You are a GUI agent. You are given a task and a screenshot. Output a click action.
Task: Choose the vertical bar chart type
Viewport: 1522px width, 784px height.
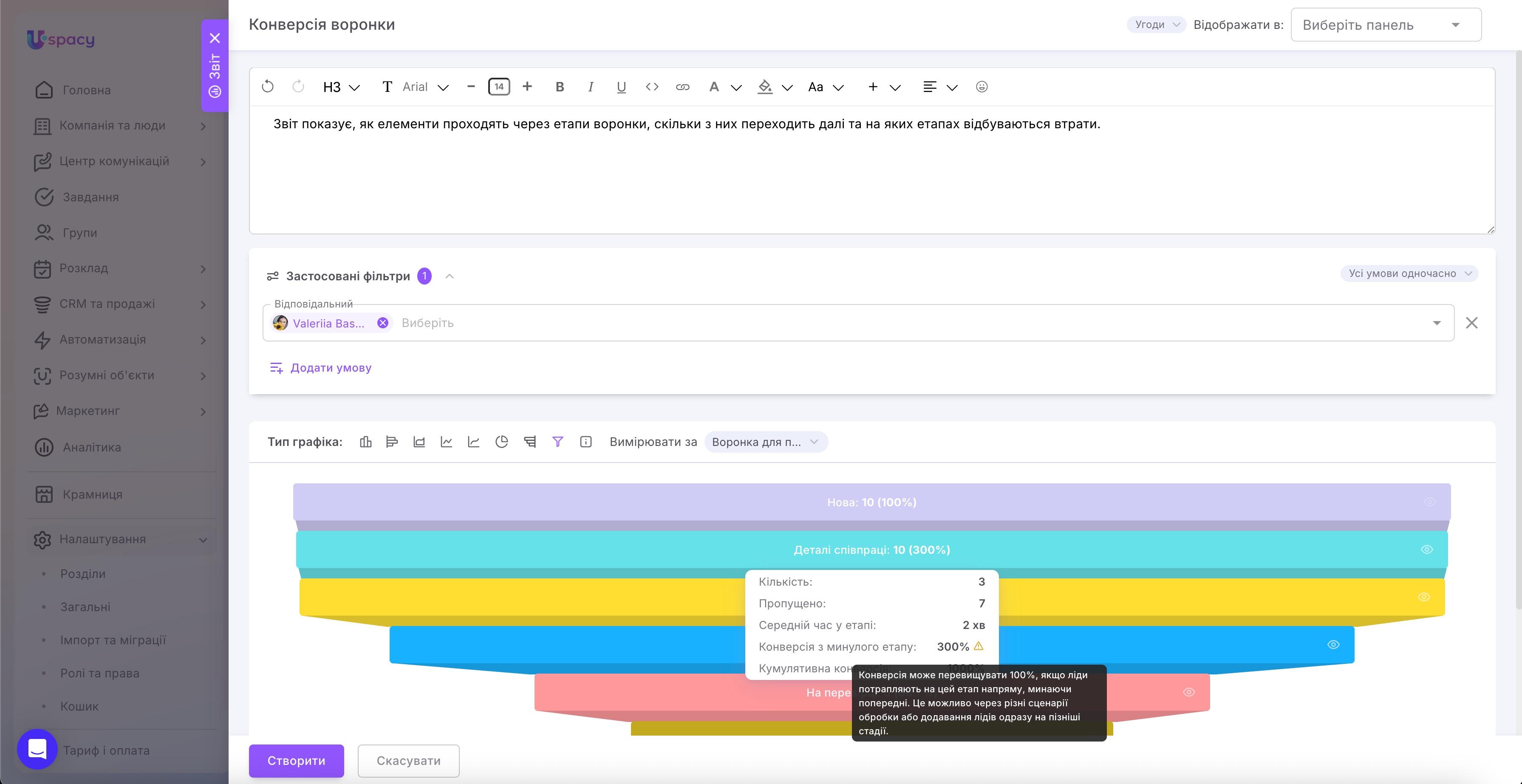click(x=365, y=442)
